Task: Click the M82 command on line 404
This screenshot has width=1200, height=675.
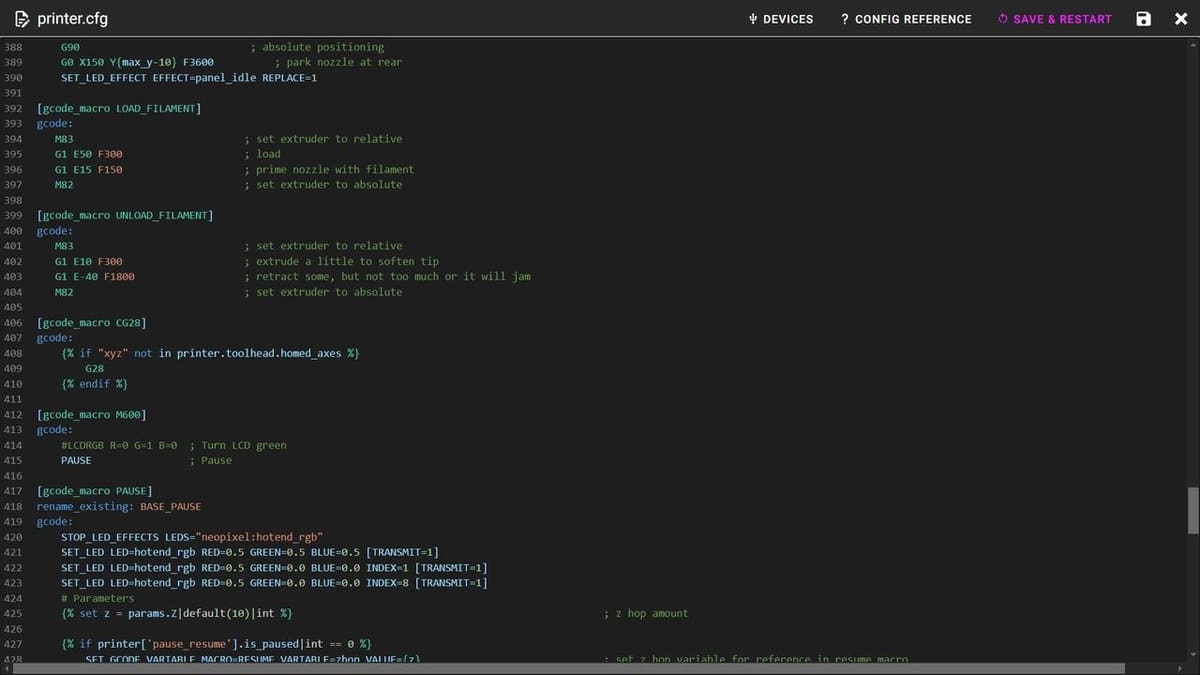Action: coord(64,292)
